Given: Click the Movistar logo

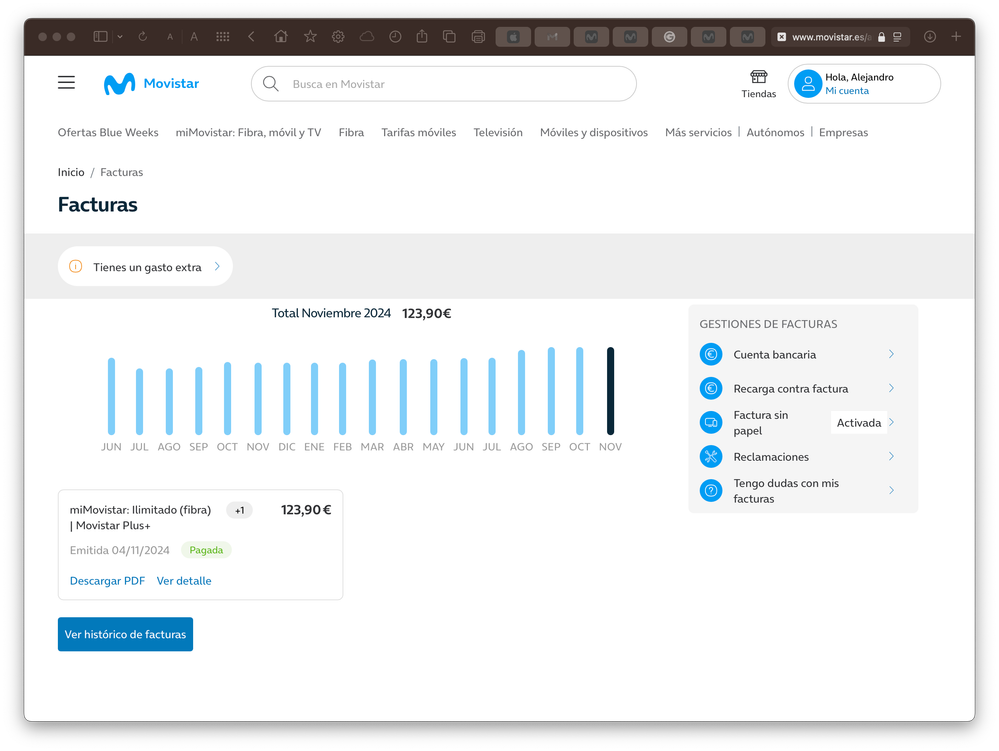Looking at the screenshot, I should (x=151, y=84).
